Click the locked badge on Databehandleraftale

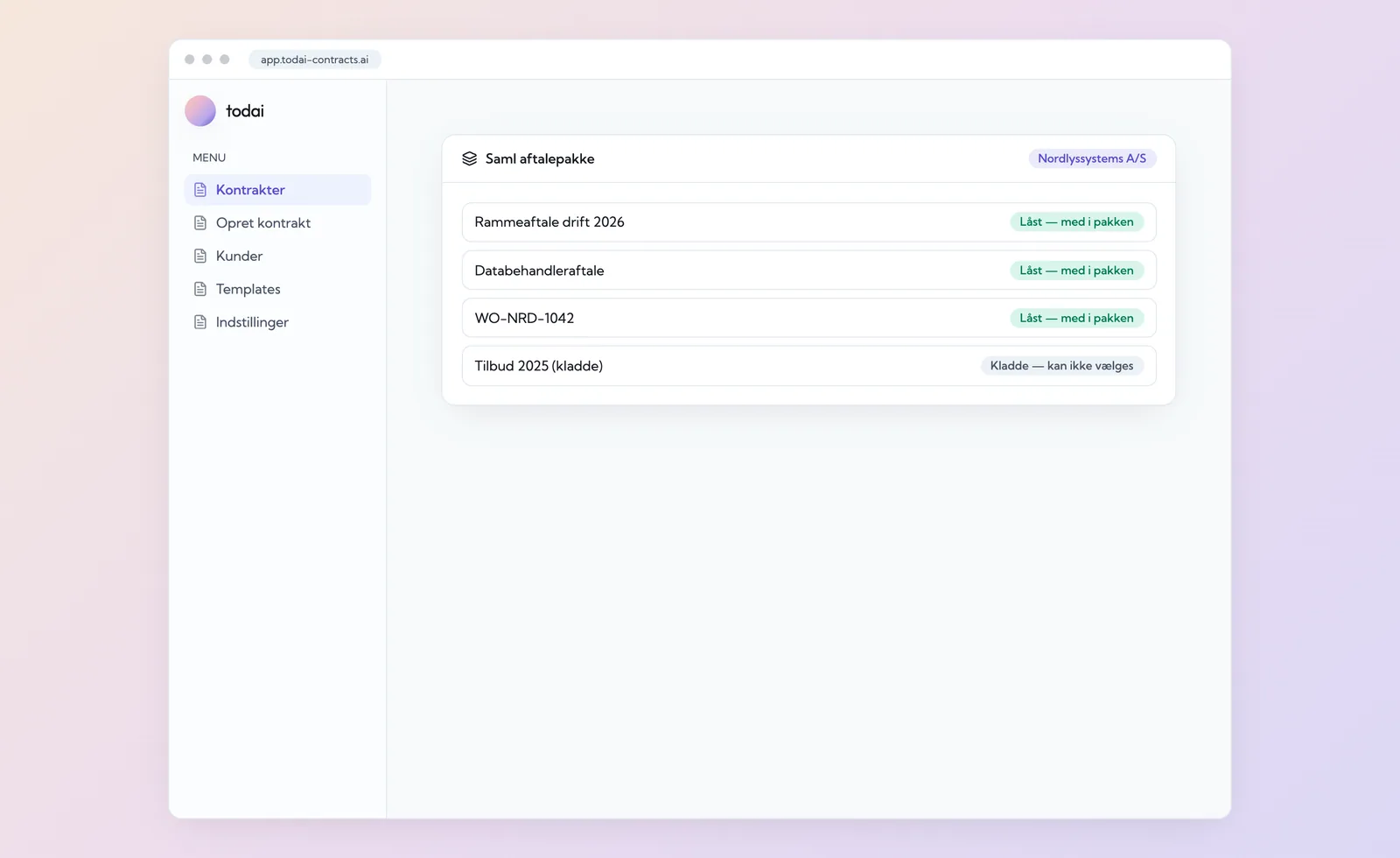[1076, 271]
